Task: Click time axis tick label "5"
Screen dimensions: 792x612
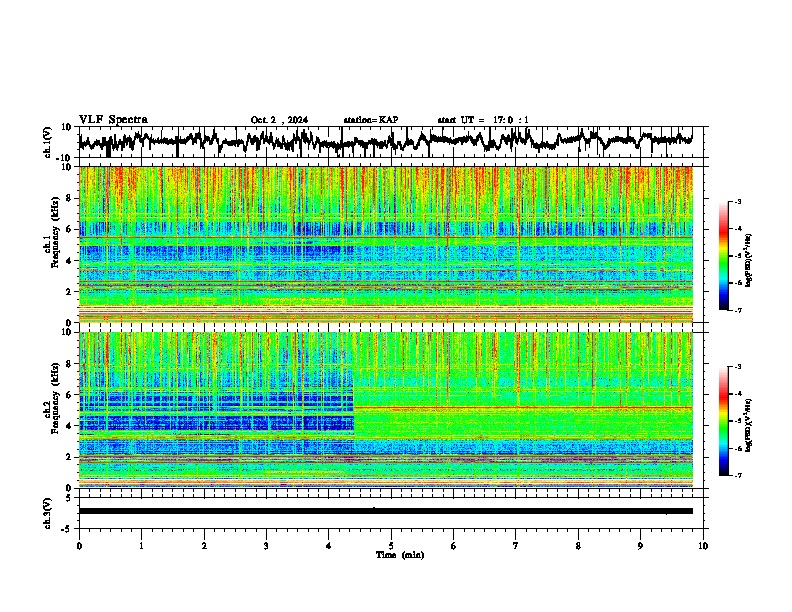Action: (x=391, y=546)
